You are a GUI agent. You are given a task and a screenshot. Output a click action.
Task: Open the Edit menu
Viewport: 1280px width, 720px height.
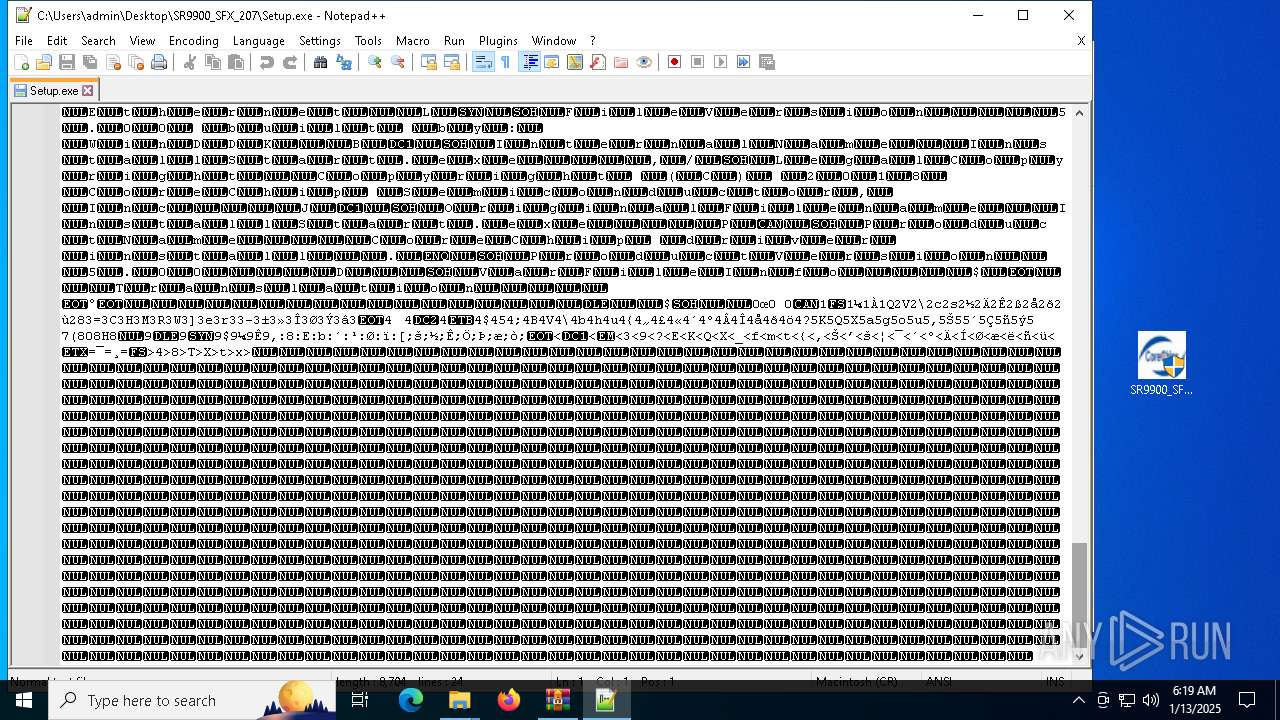(x=57, y=41)
